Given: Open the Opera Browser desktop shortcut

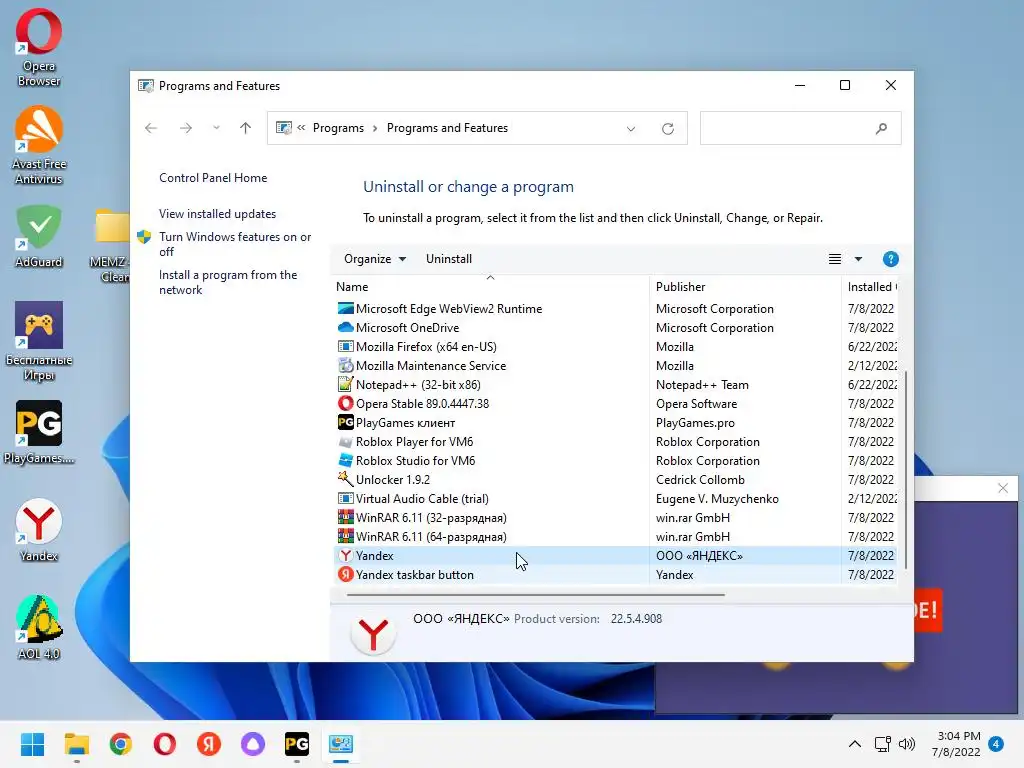Looking at the screenshot, I should pyautogui.click(x=39, y=48).
